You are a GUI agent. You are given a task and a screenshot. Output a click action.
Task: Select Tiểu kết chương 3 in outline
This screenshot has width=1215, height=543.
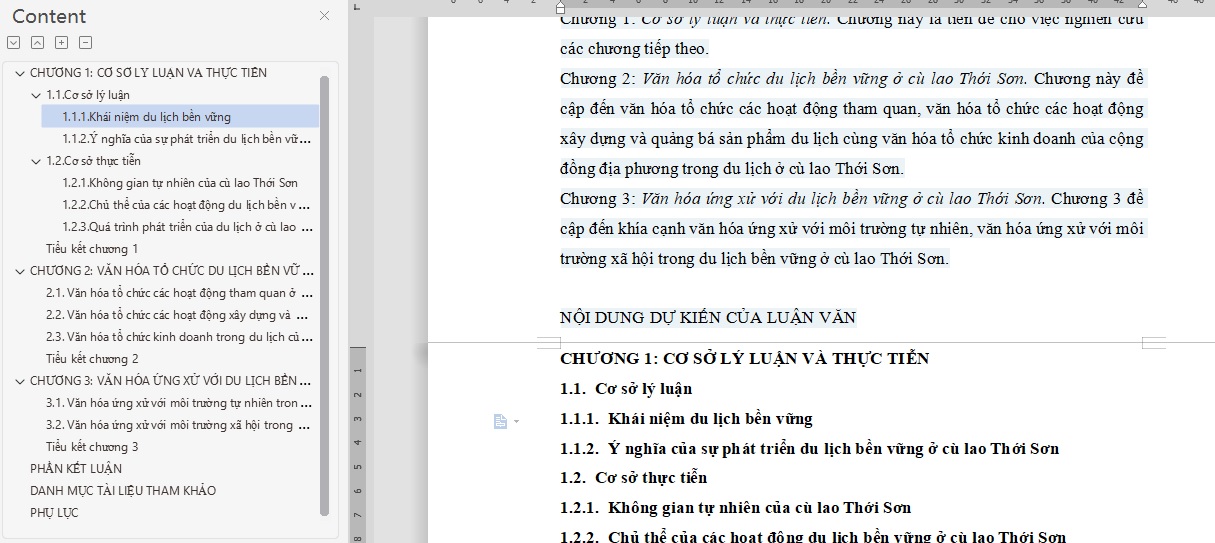pos(92,447)
